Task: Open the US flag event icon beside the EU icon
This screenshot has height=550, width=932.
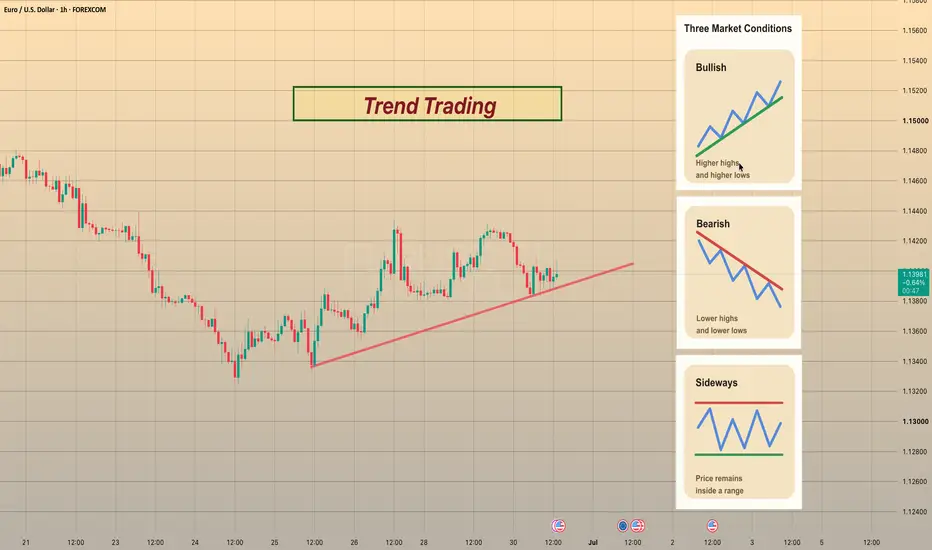Action: (637, 526)
